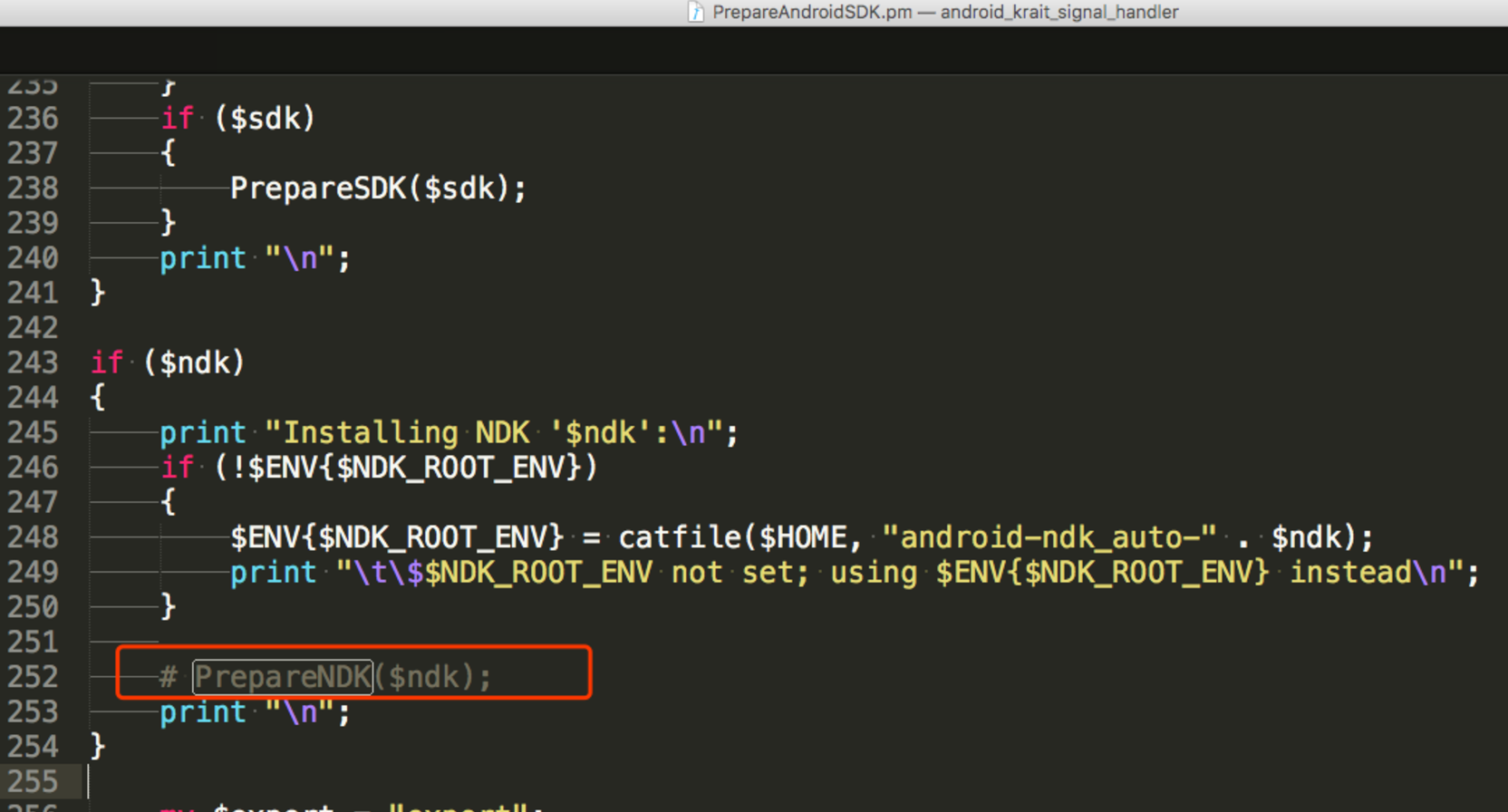This screenshot has height=812, width=1508.
Task: Click line number 250 in the gutter
Action: click(x=33, y=607)
